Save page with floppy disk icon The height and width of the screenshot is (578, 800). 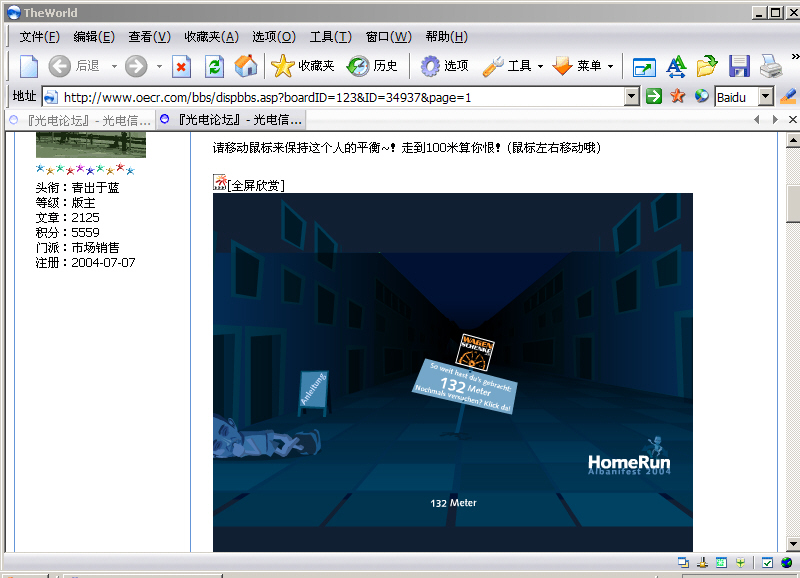pos(739,66)
